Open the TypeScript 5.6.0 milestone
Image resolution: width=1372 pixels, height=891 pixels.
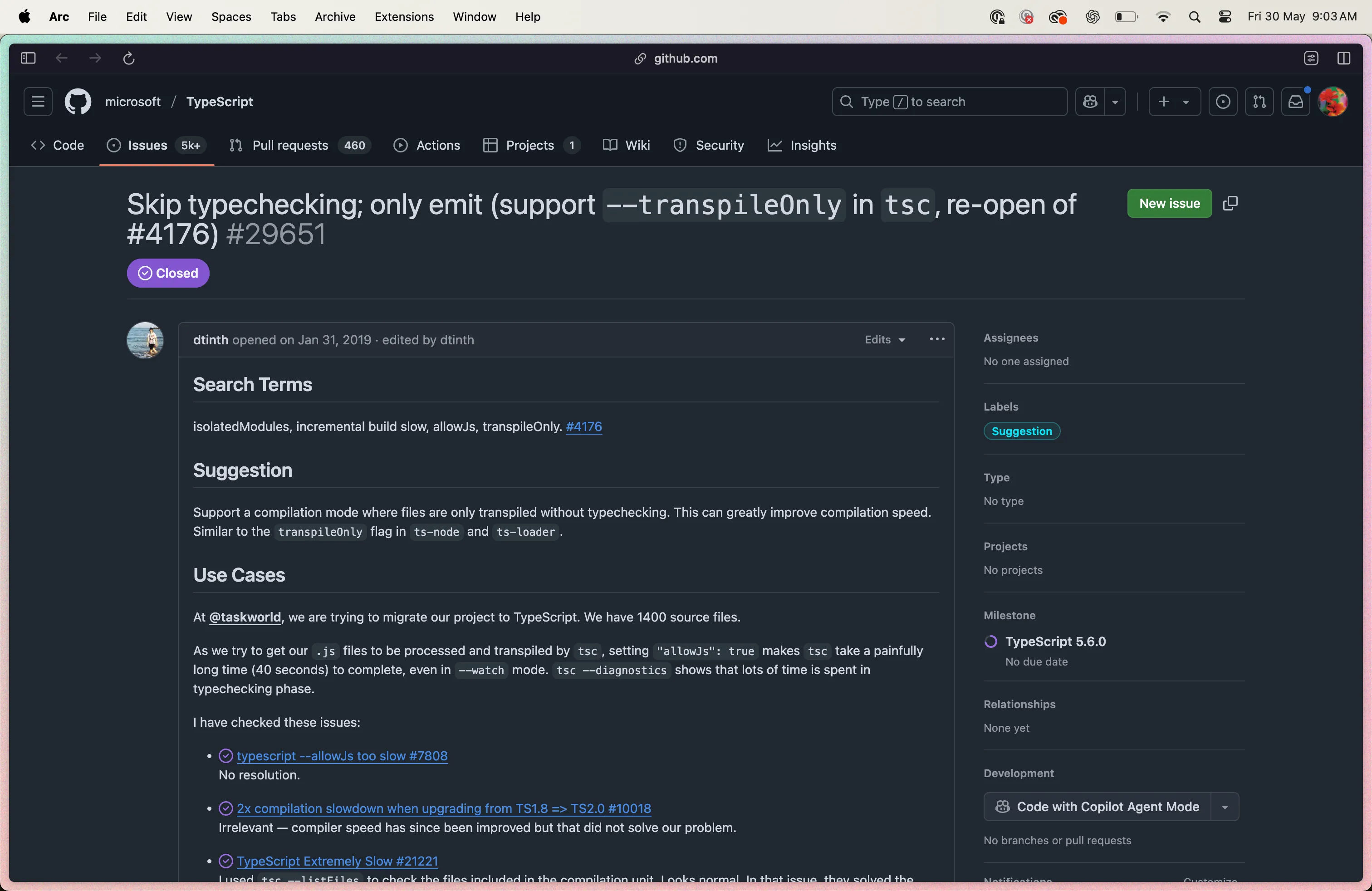point(1055,641)
